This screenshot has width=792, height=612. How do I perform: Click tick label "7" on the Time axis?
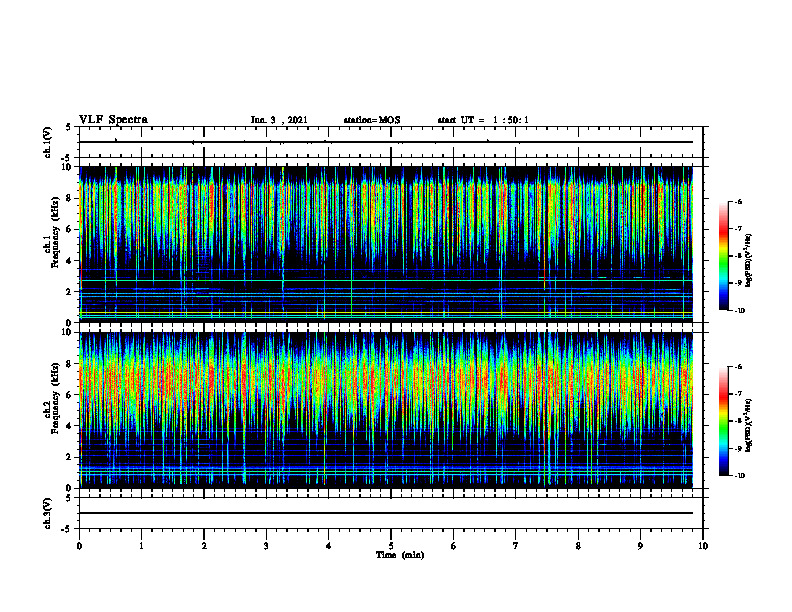516,546
